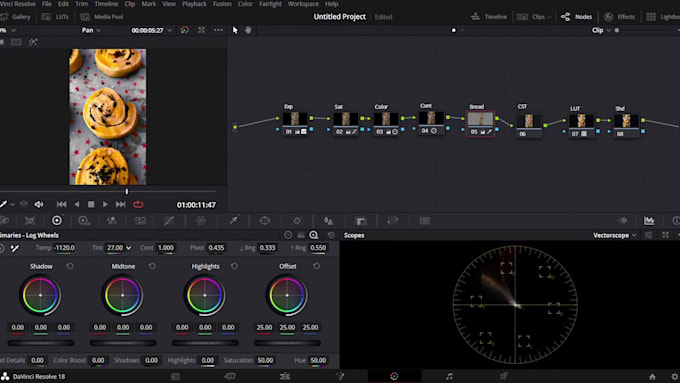Open the viewer three-dots options menu

tap(218, 30)
